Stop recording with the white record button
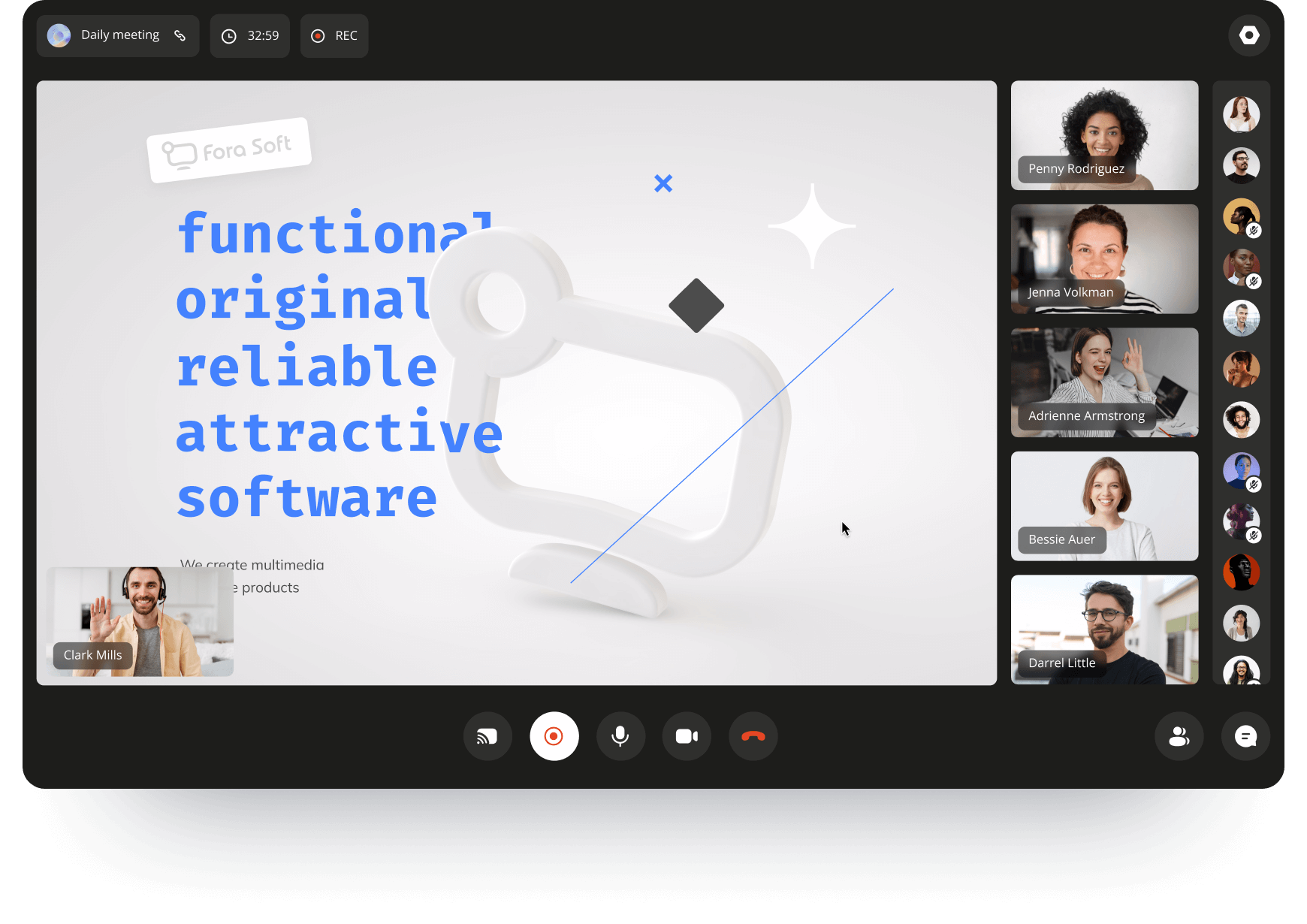The width and height of the screenshot is (1307, 924). tap(554, 736)
